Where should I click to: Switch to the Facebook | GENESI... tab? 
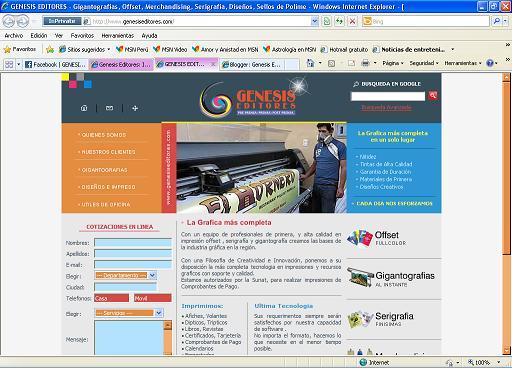click(x=55, y=64)
